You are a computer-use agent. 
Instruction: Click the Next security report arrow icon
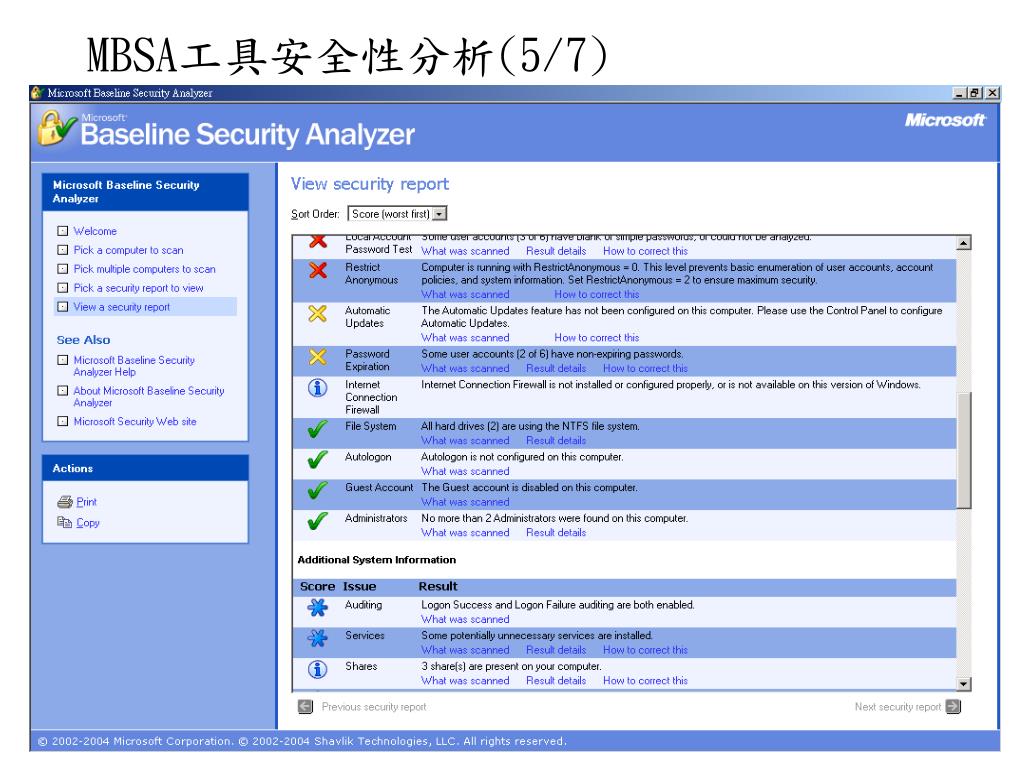(x=953, y=707)
